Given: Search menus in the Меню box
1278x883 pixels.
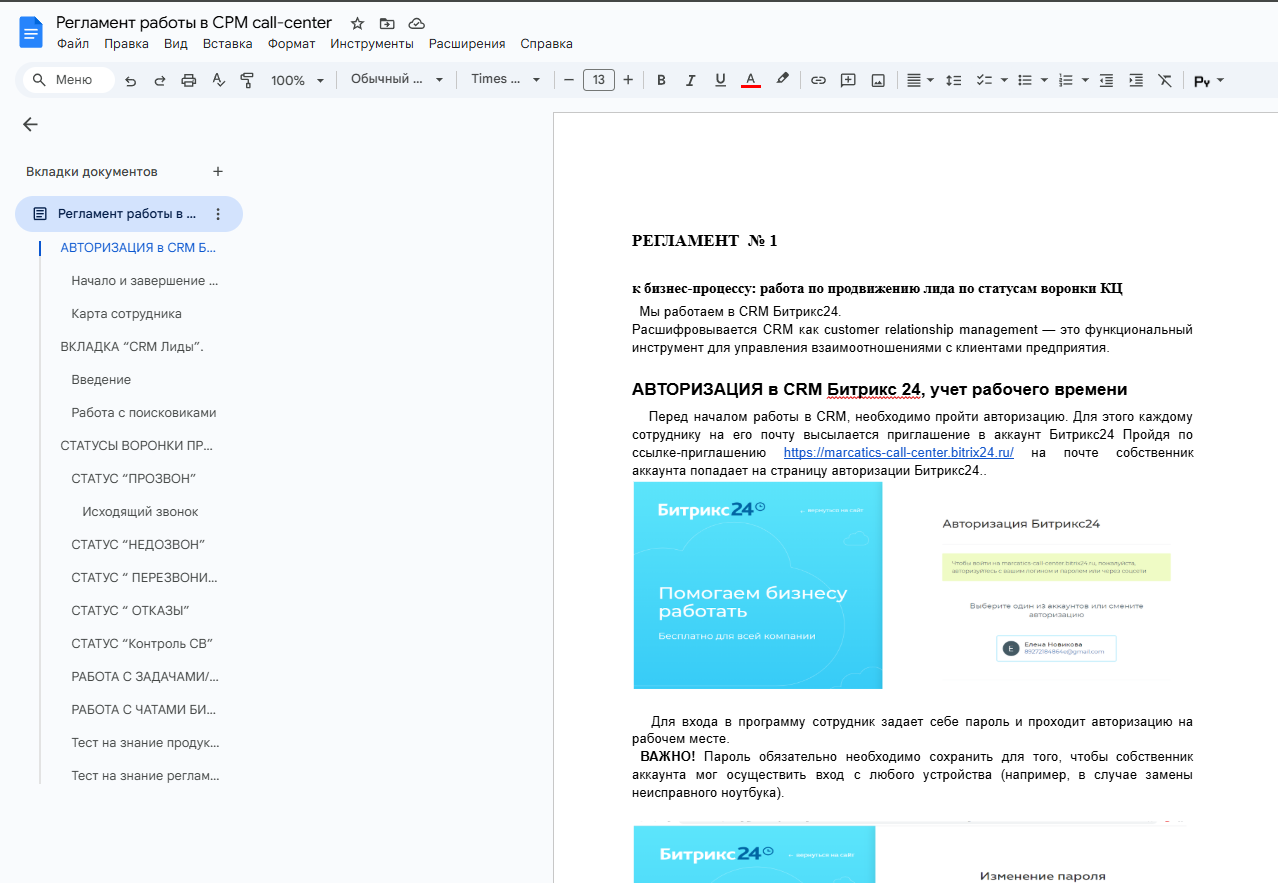Looking at the screenshot, I should coord(68,80).
